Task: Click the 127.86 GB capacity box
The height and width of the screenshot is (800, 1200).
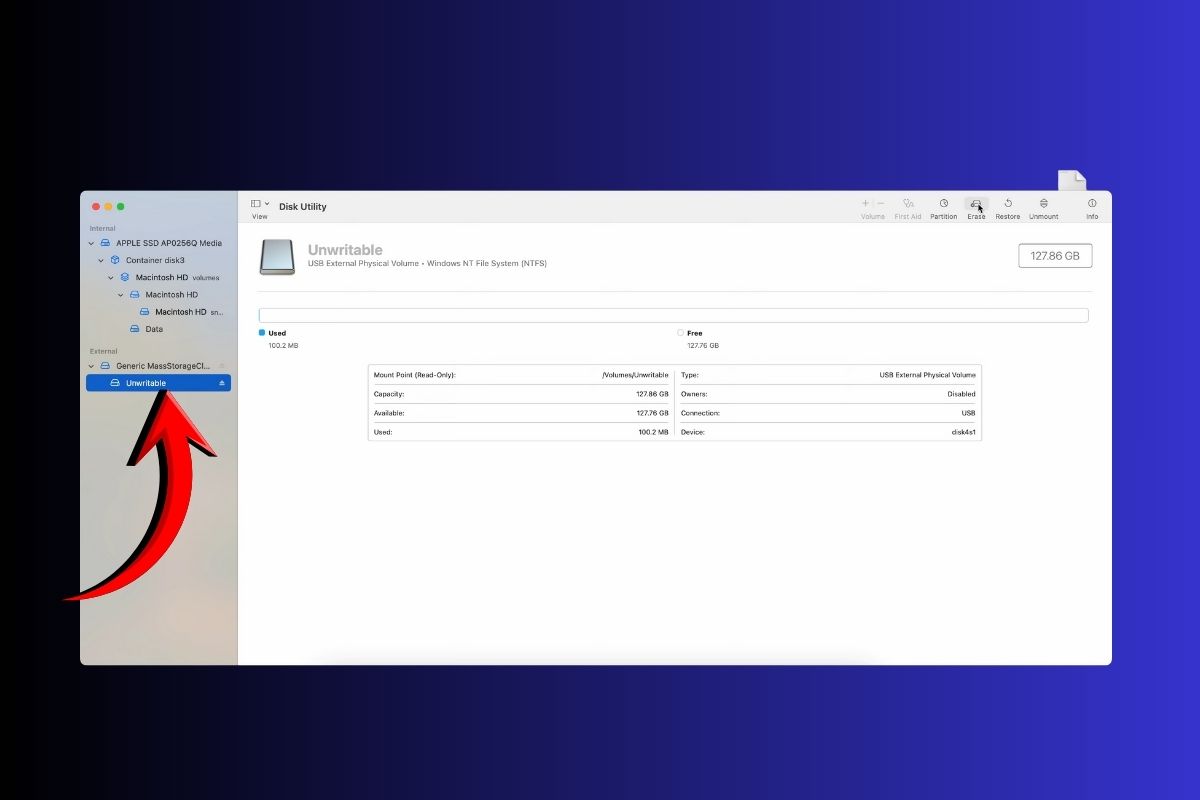Action: pyautogui.click(x=1055, y=256)
